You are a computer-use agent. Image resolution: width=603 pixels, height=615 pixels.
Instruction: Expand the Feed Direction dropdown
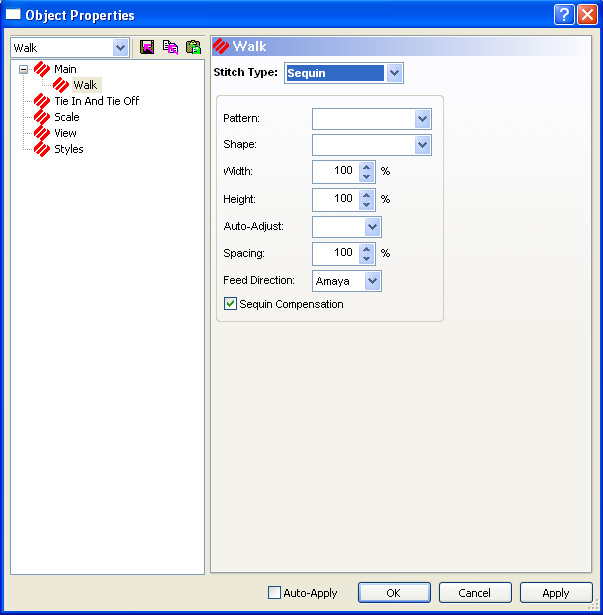point(373,281)
